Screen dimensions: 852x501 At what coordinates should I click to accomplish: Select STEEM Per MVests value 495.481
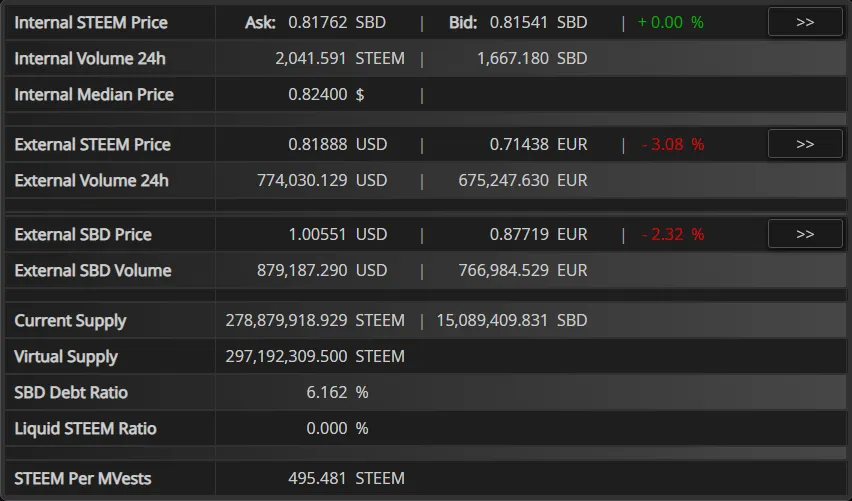(x=317, y=478)
